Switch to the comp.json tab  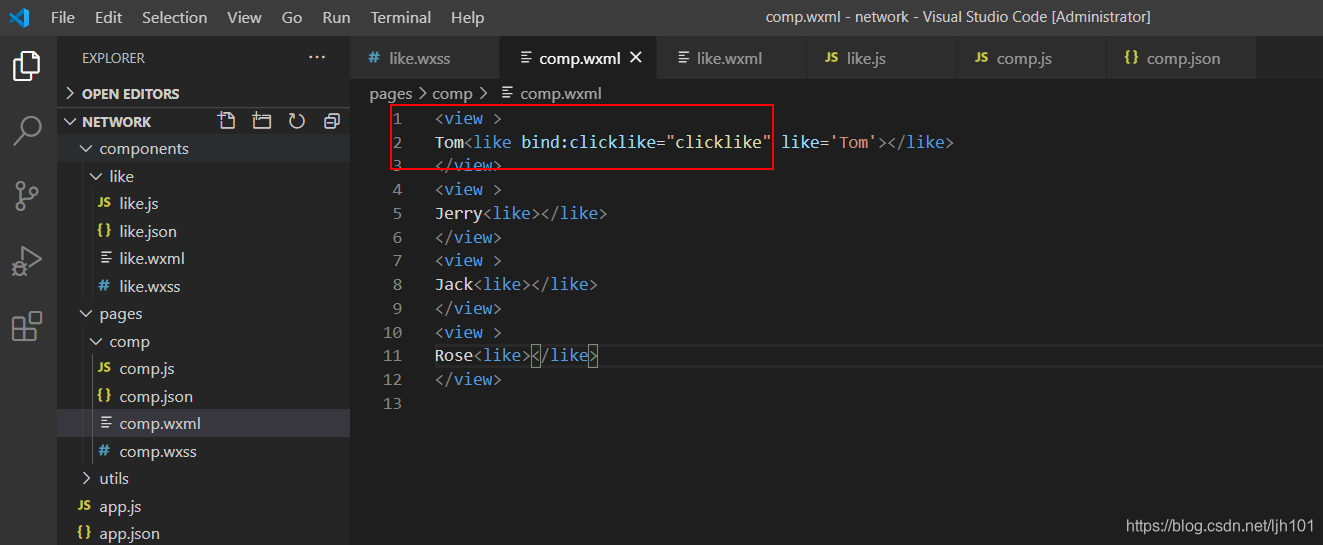pos(1183,58)
